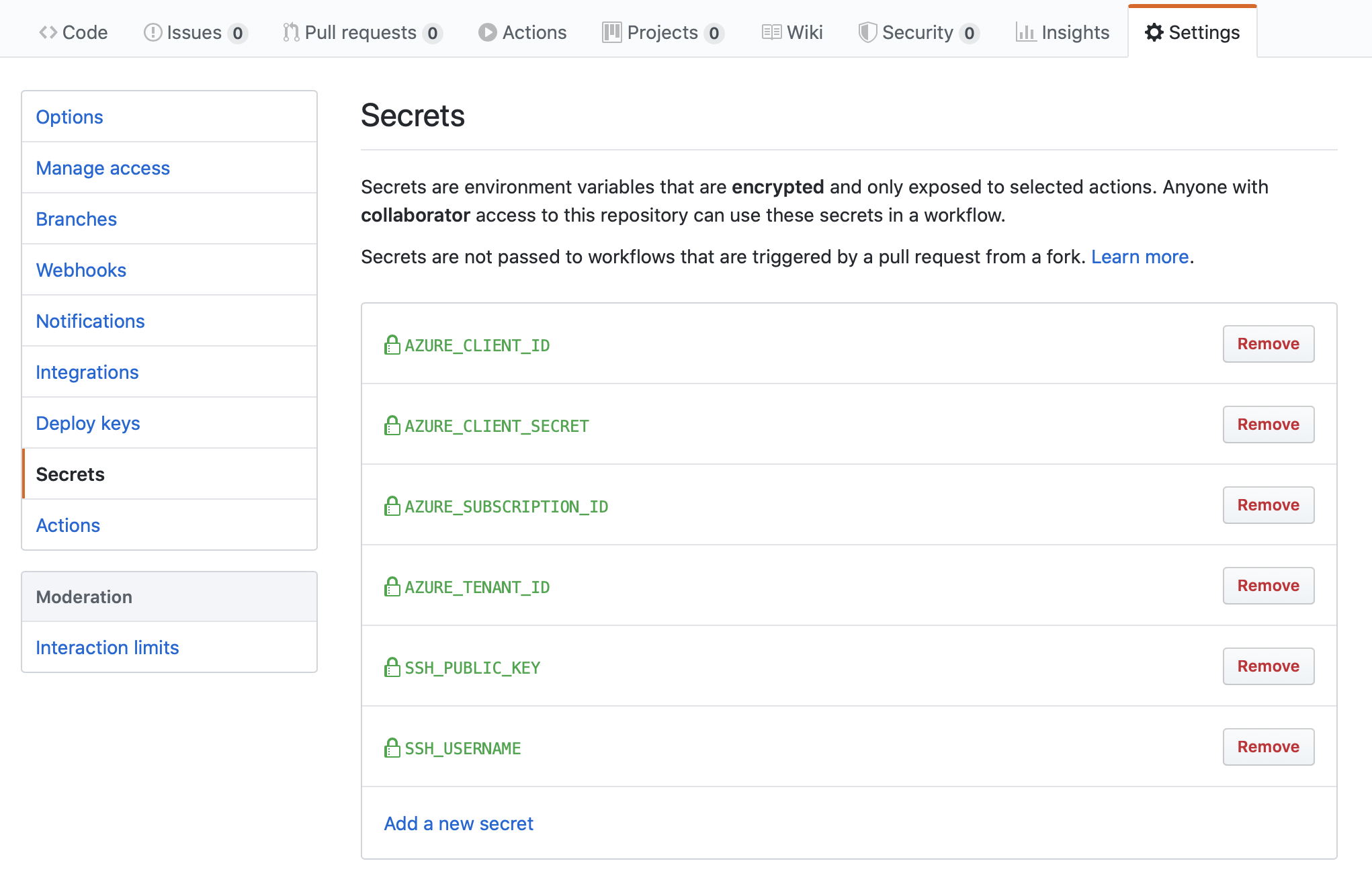Viewport: 1372px width, 896px height.
Task: Open Options in the settings sidebar
Action: click(x=169, y=117)
